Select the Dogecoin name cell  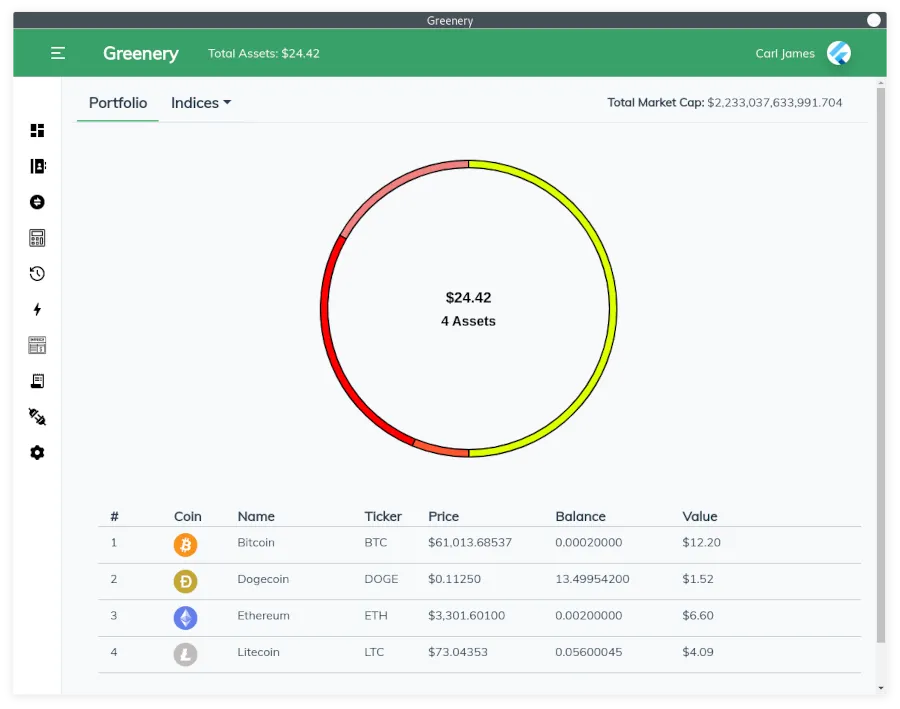coord(263,579)
